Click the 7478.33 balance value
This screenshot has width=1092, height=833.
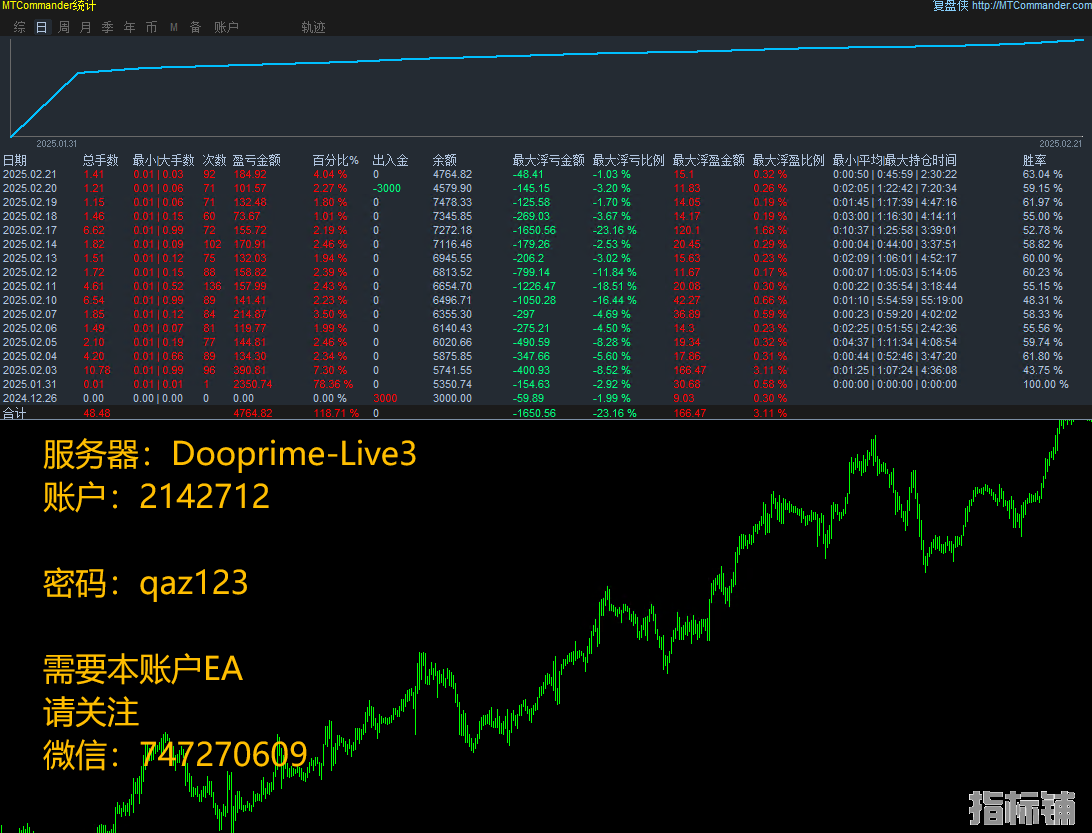(x=452, y=202)
